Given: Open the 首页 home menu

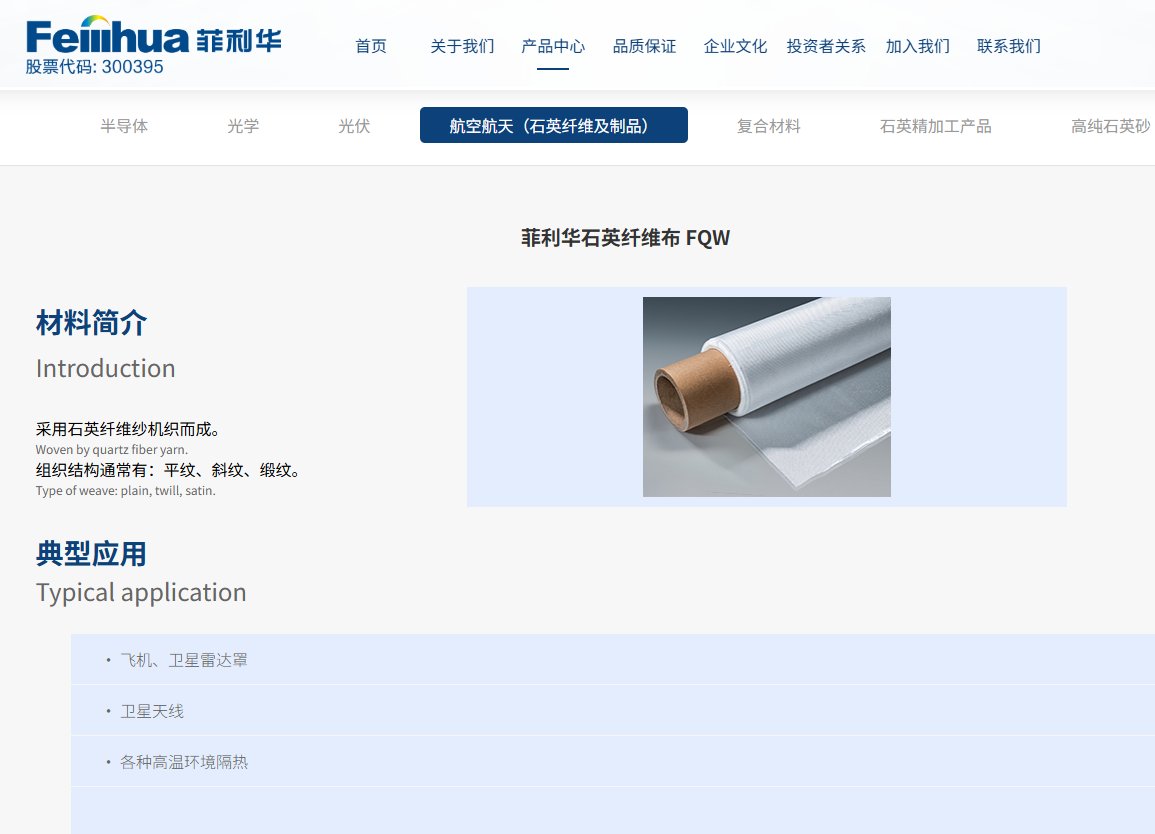Looking at the screenshot, I should (371, 46).
